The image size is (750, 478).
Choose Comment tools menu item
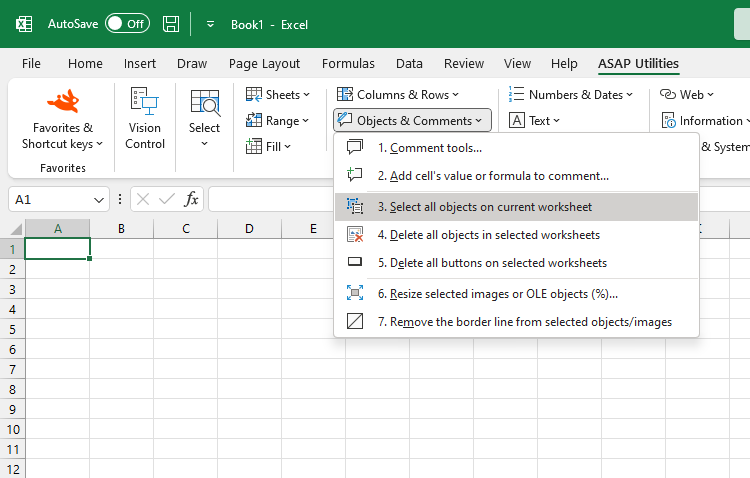pyautogui.click(x=517, y=148)
